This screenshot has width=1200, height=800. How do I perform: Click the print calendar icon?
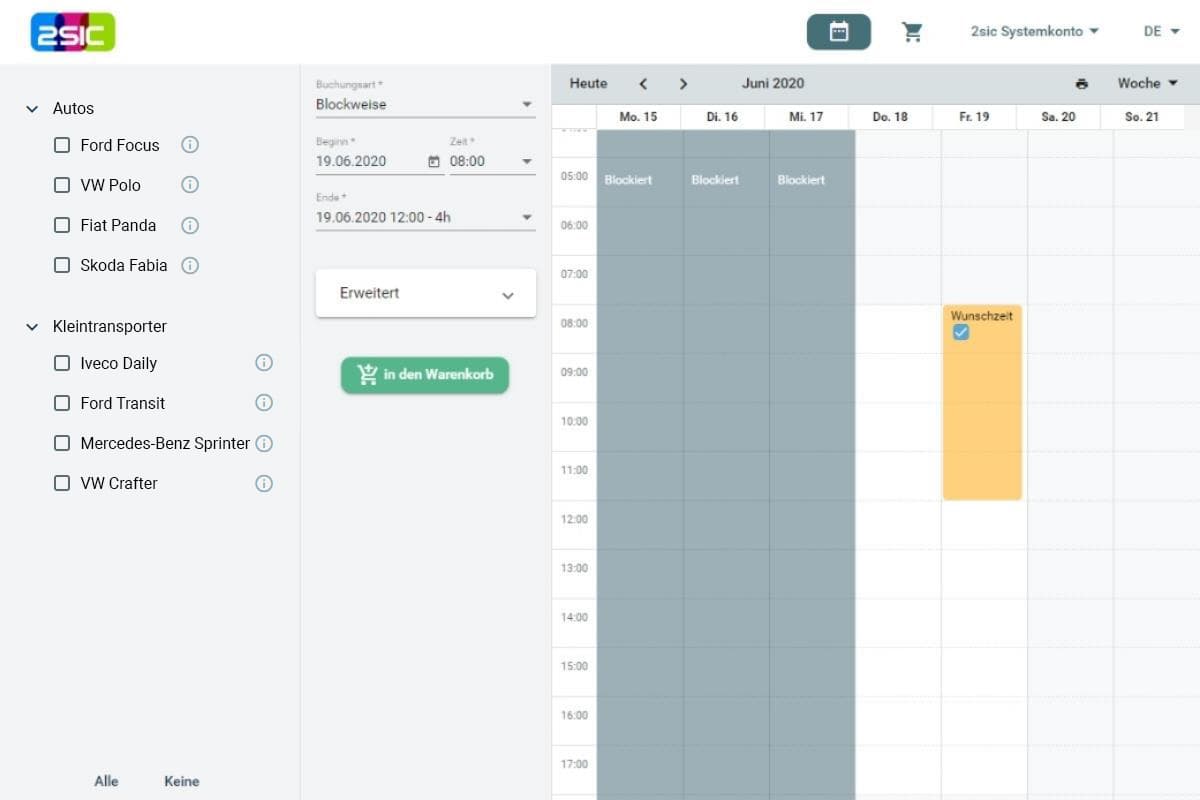(1081, 84)
